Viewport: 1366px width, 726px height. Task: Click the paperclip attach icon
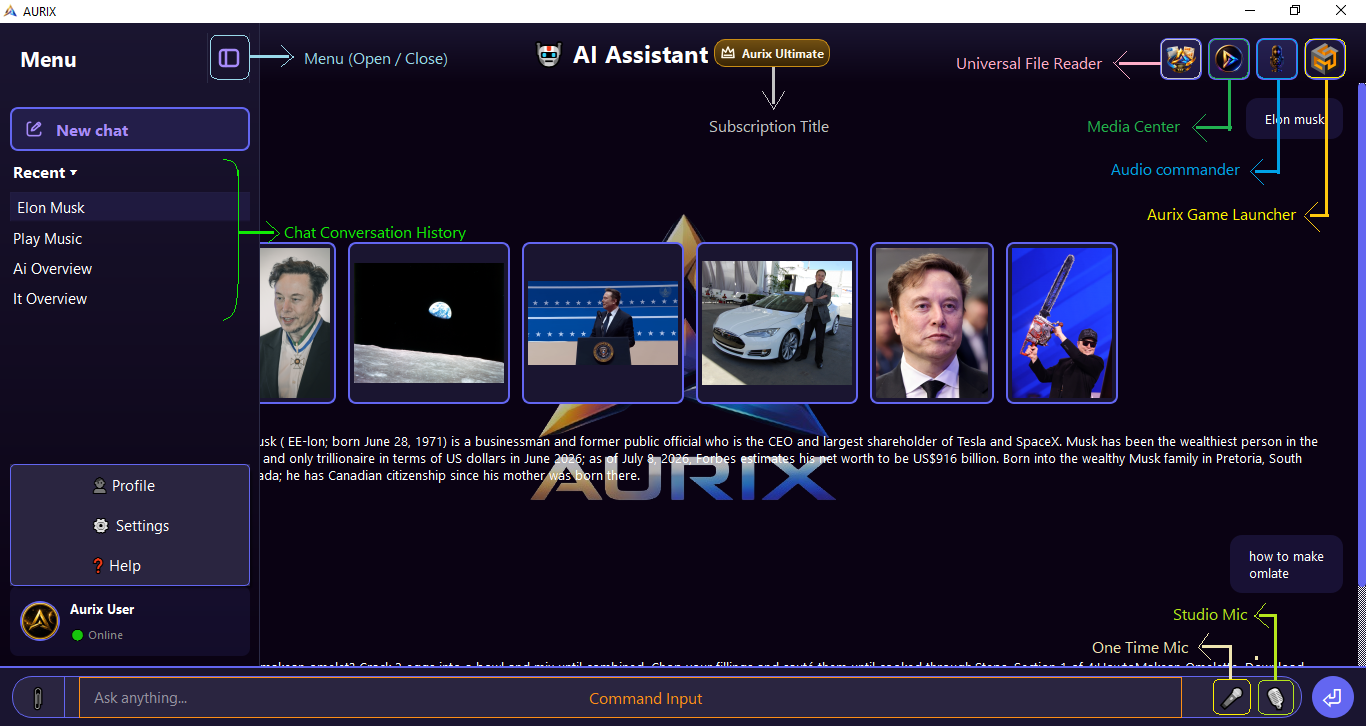click(x=38, y=697)
